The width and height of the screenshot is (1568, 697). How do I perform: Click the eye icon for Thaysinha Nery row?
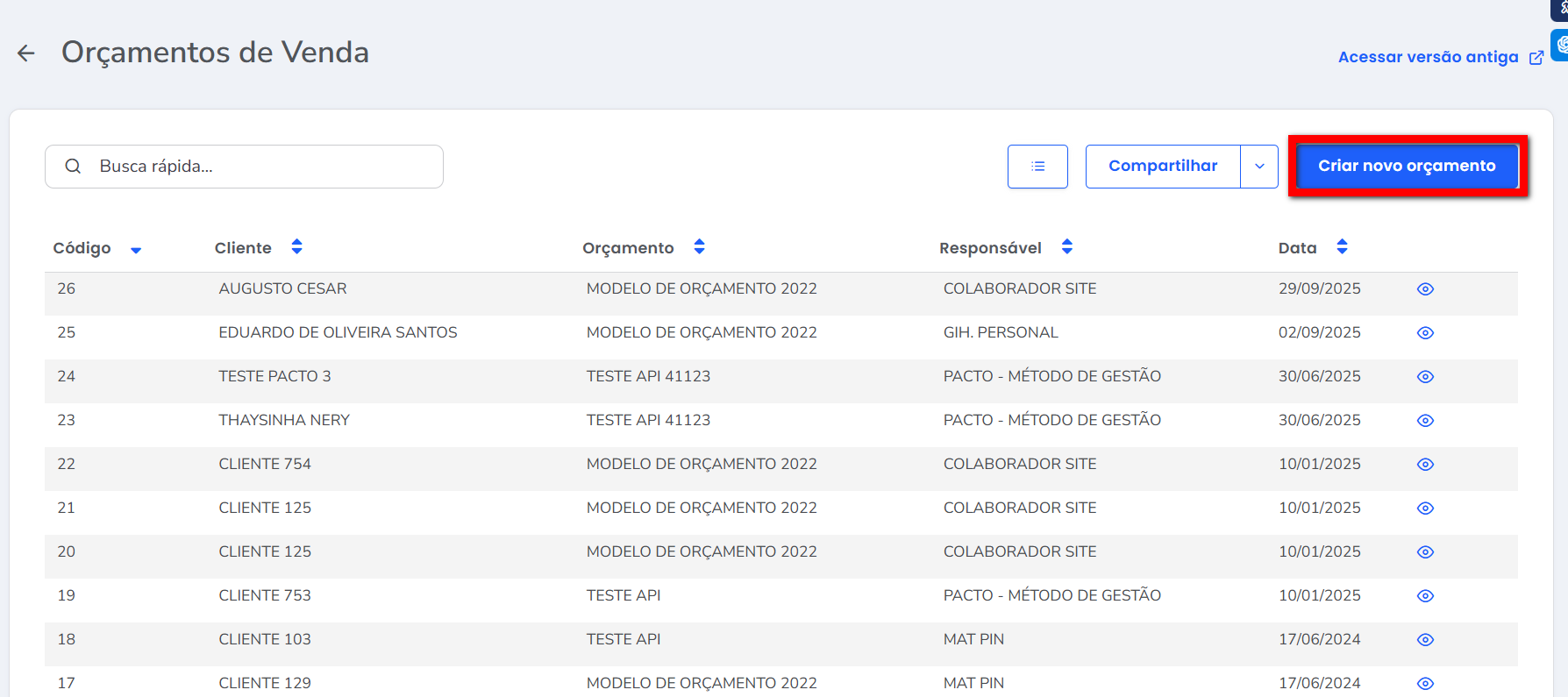(x=1425, y=421)
